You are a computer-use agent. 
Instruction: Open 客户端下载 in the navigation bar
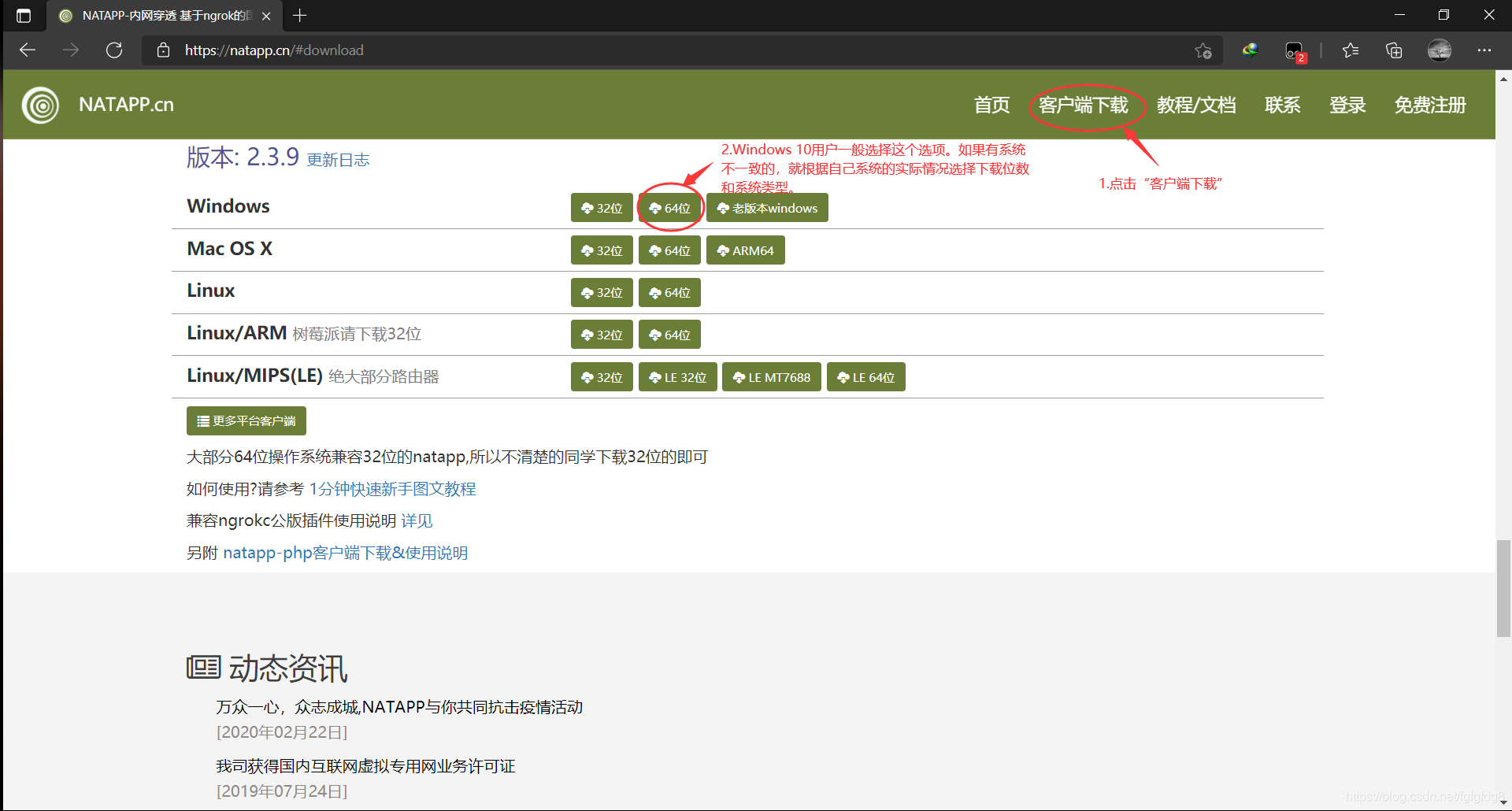1084,105
